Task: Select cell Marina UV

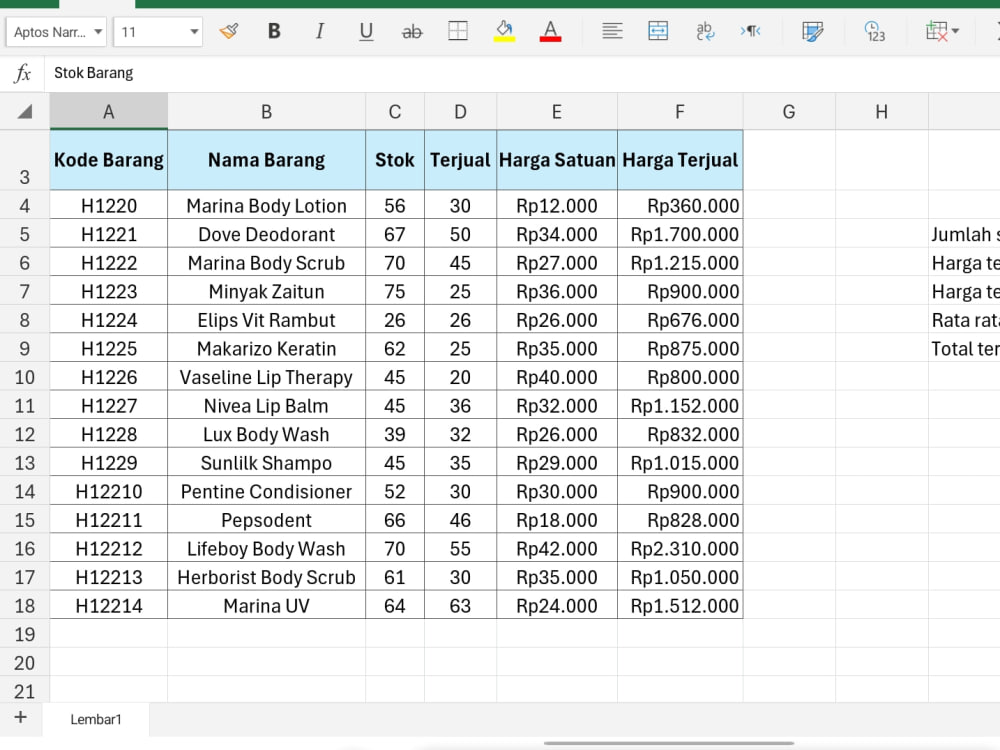Action: tap(267, 606)
